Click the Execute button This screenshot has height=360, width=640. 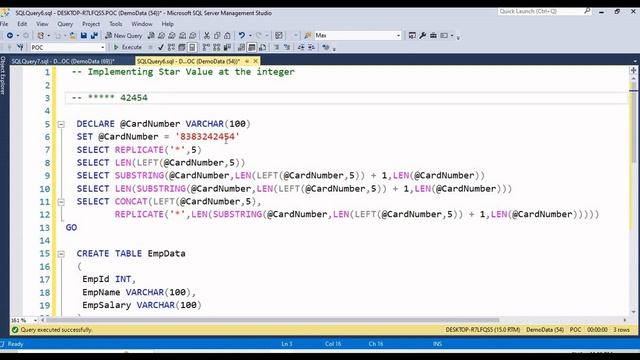click(128, 47)
